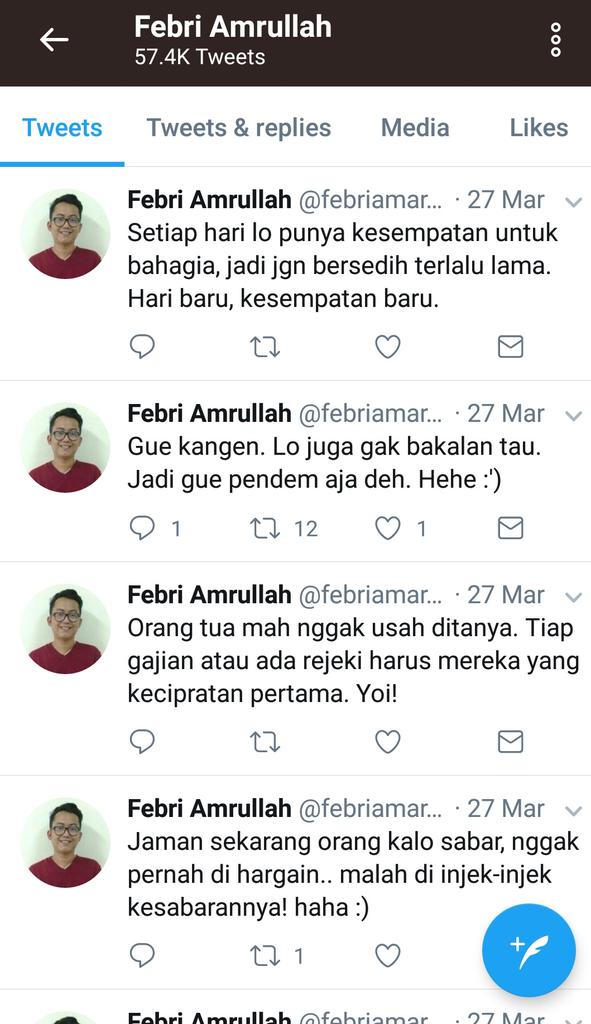The image size is (591, 1024).
Task: Open the three-dot overflow menu
Action: coord(556,40)
